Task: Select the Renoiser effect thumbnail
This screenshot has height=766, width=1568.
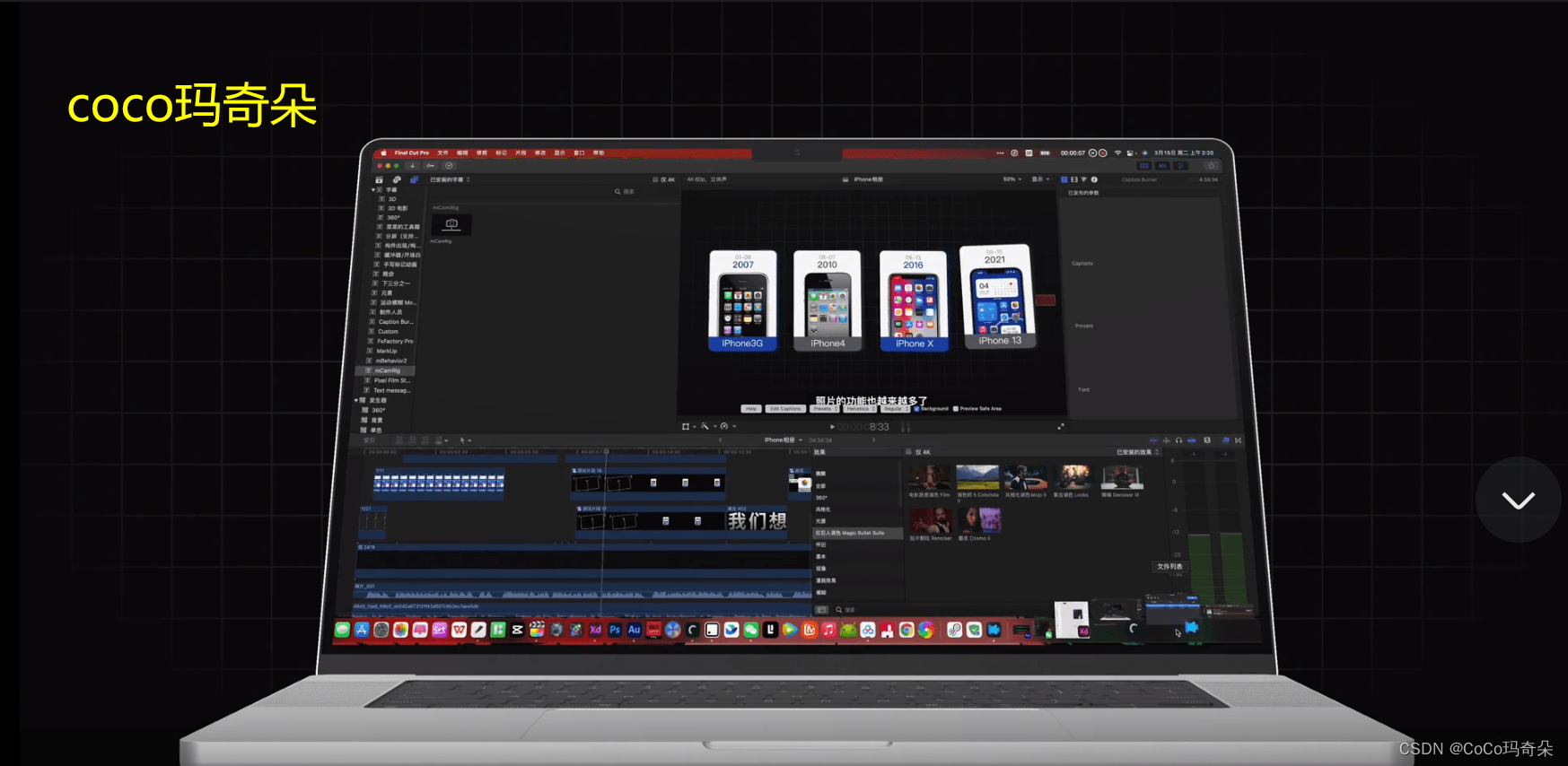Action: [x=930, y=520]
